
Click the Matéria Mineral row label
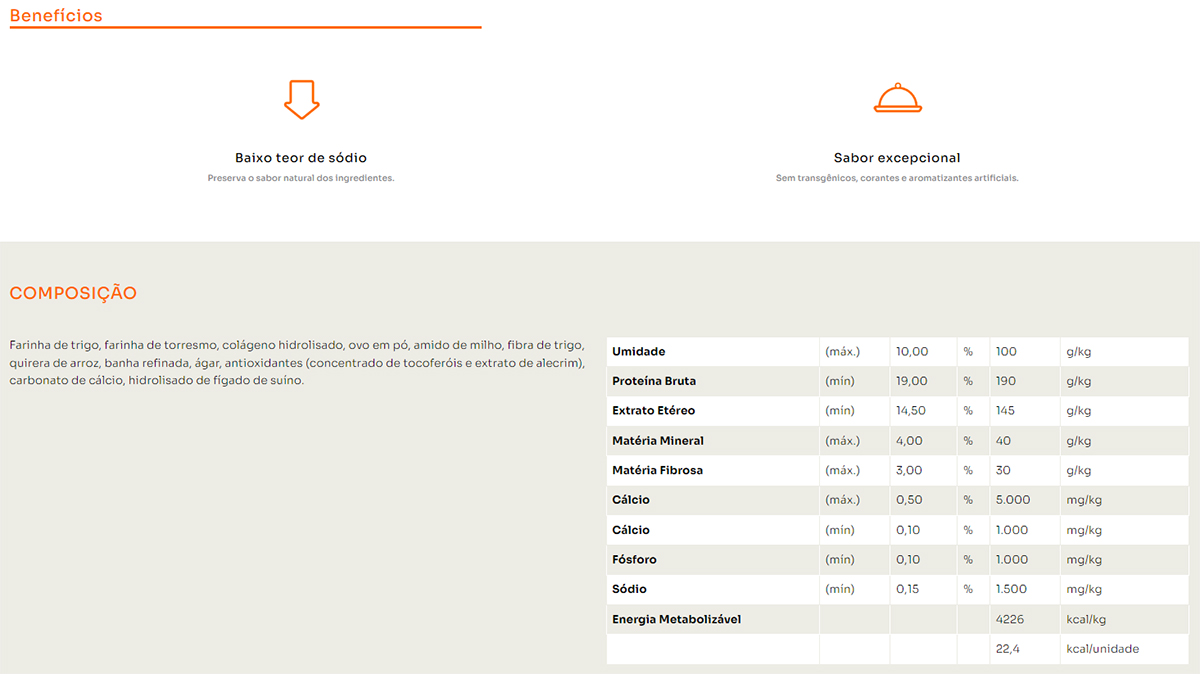657,441
